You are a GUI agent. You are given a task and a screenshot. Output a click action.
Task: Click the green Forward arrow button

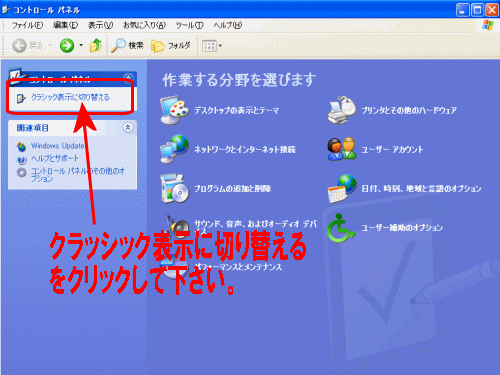tap(67, 45)
